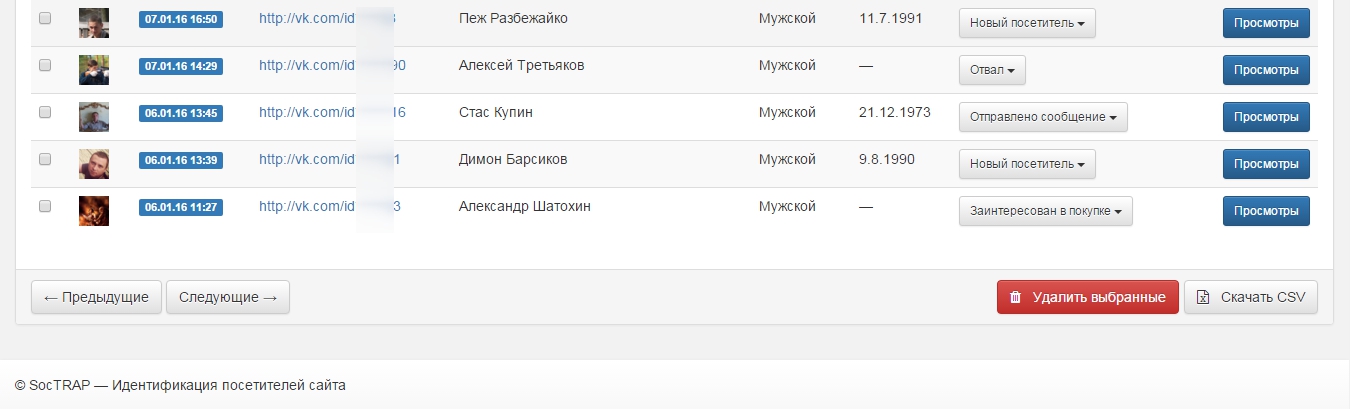Screen dimensions: 1350x409
Task: Open avatar thumbnail of Пеж Разбежайко
Action: 94,23
